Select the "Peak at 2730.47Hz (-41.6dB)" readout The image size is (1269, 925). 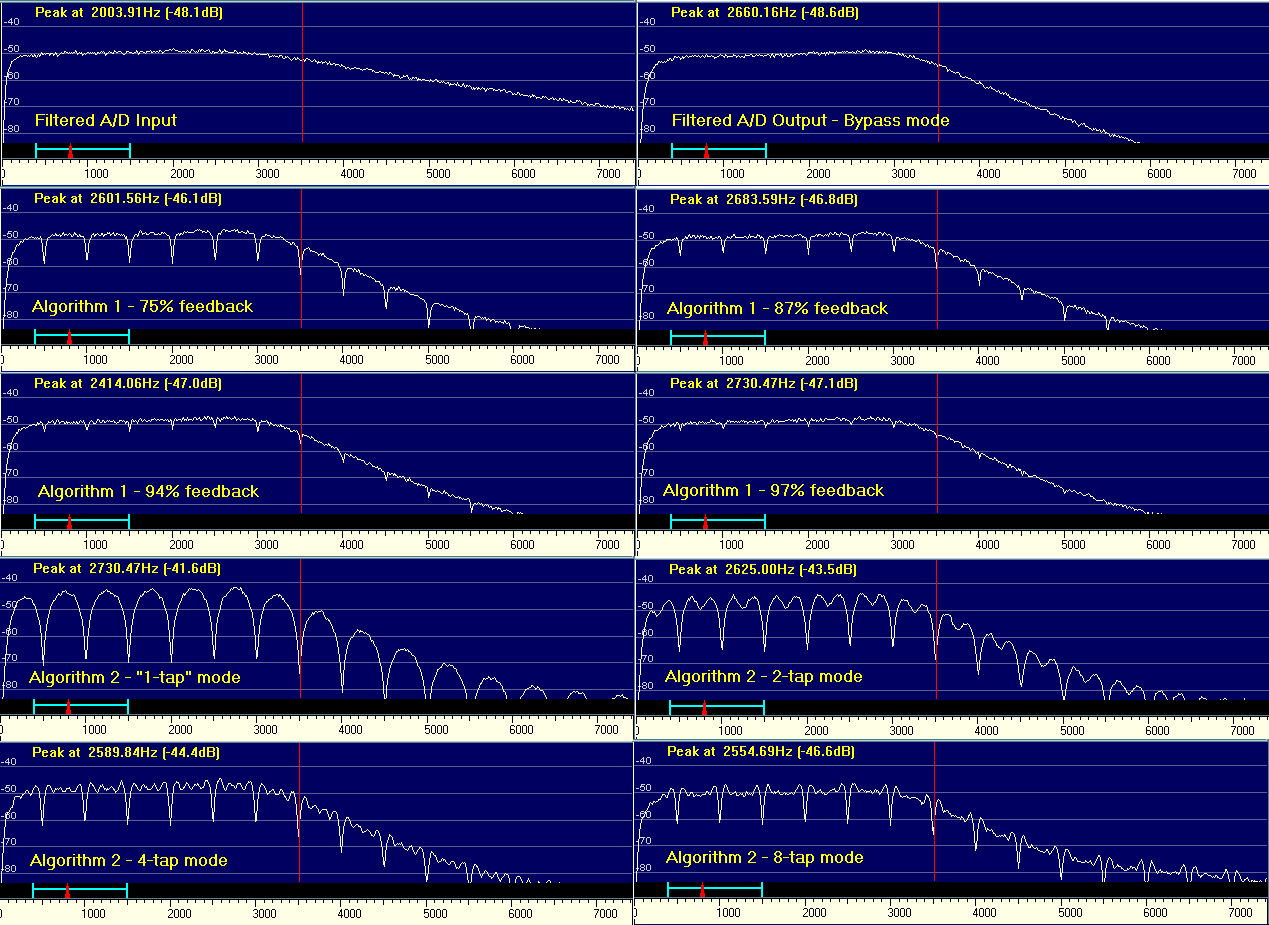[x=127, y=569]
